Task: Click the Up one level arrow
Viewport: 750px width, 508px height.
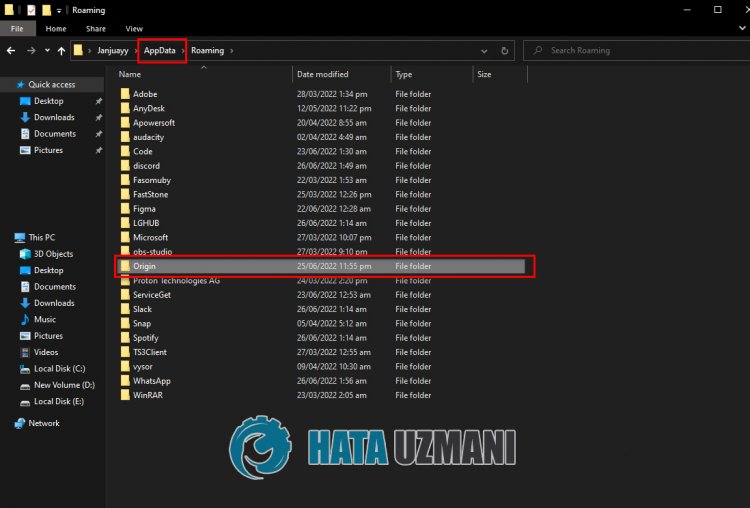Action: [x=62, y=50]
